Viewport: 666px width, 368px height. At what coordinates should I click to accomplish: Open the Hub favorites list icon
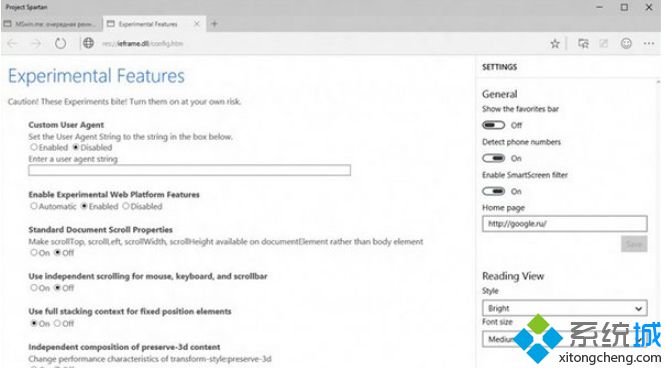pyautogui.click(x=584, y=43)
